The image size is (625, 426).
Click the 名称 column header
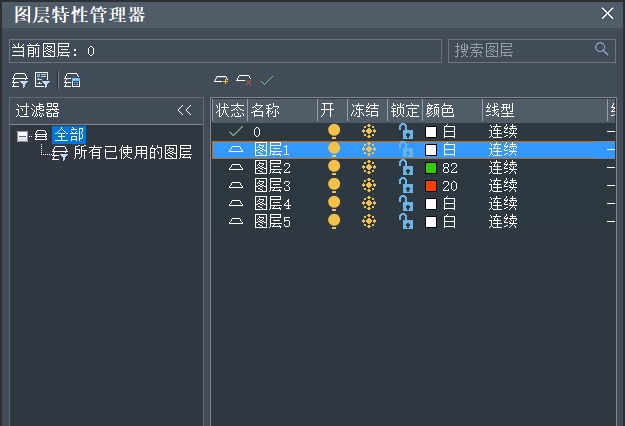pyautogui.click(x=265, y=110)
